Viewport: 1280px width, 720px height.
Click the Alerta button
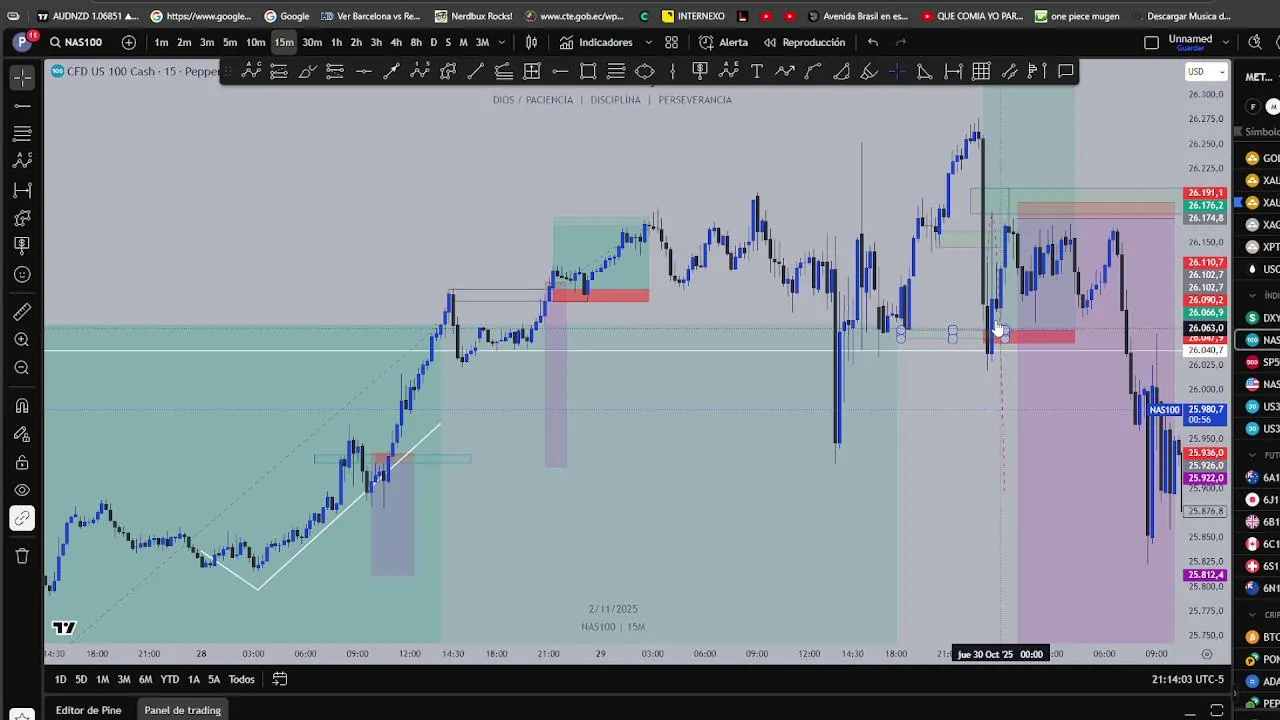[x=723, y=42]
